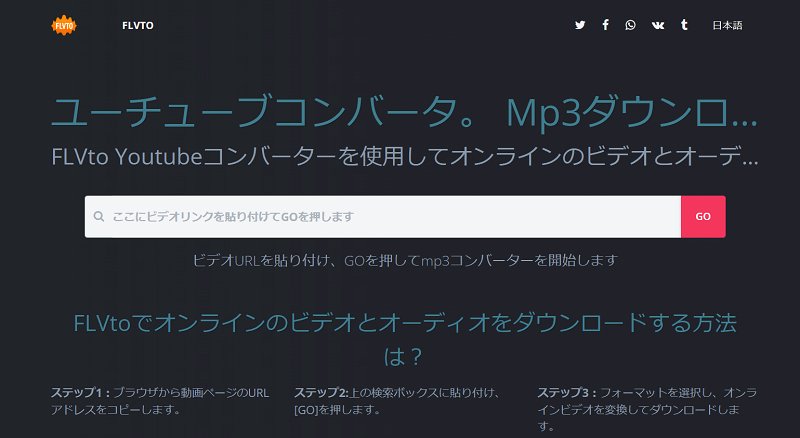The height and width of the screenshot is (438, 800).
Task: Share via the WhatsApp icon
Action: tap(631, 25)
